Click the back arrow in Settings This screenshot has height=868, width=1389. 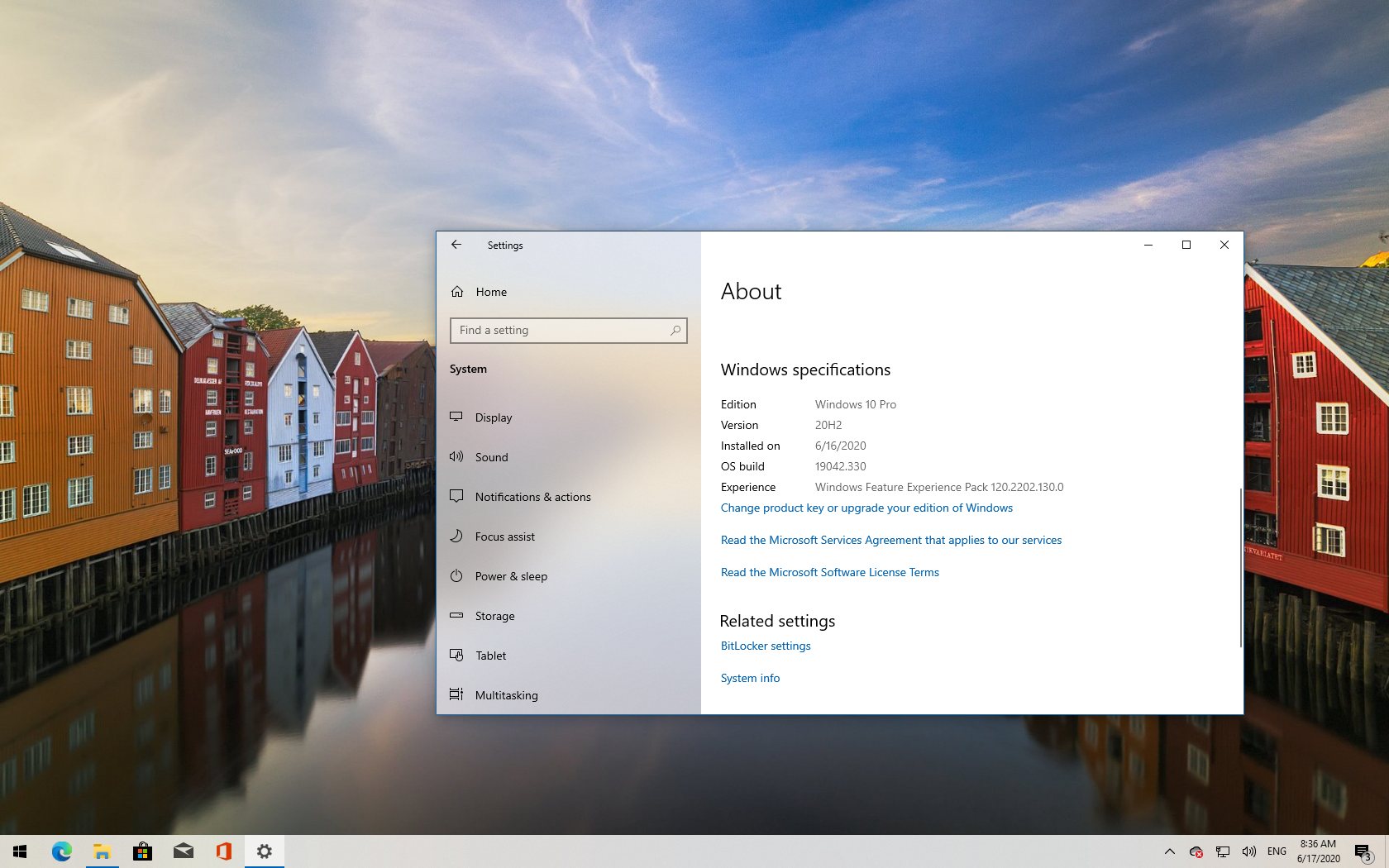456,245
